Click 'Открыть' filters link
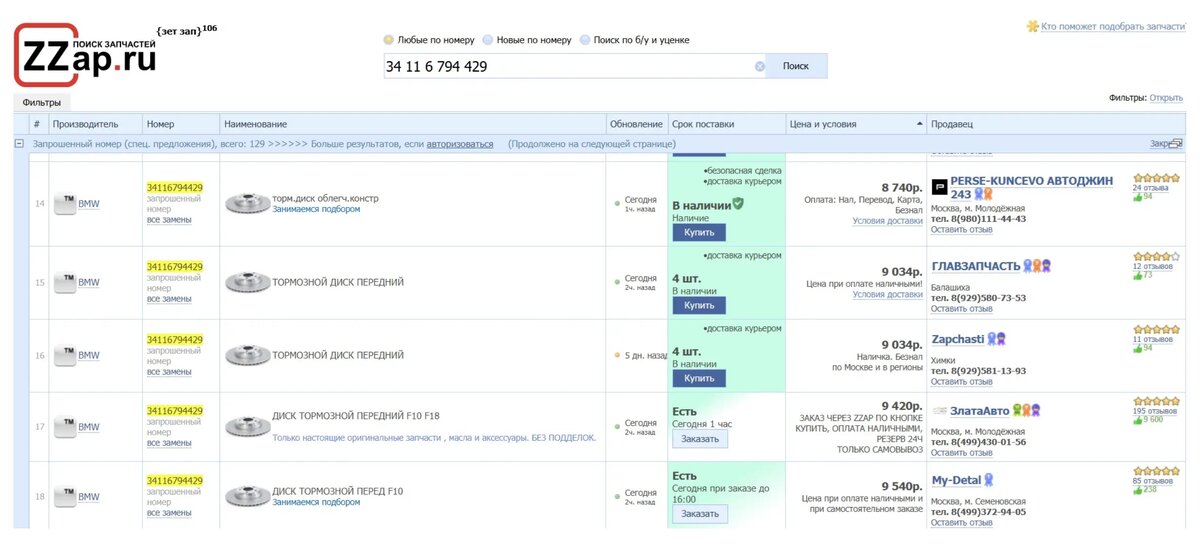The width and height of the screenshot is (1200, 546). point(1166,98)
